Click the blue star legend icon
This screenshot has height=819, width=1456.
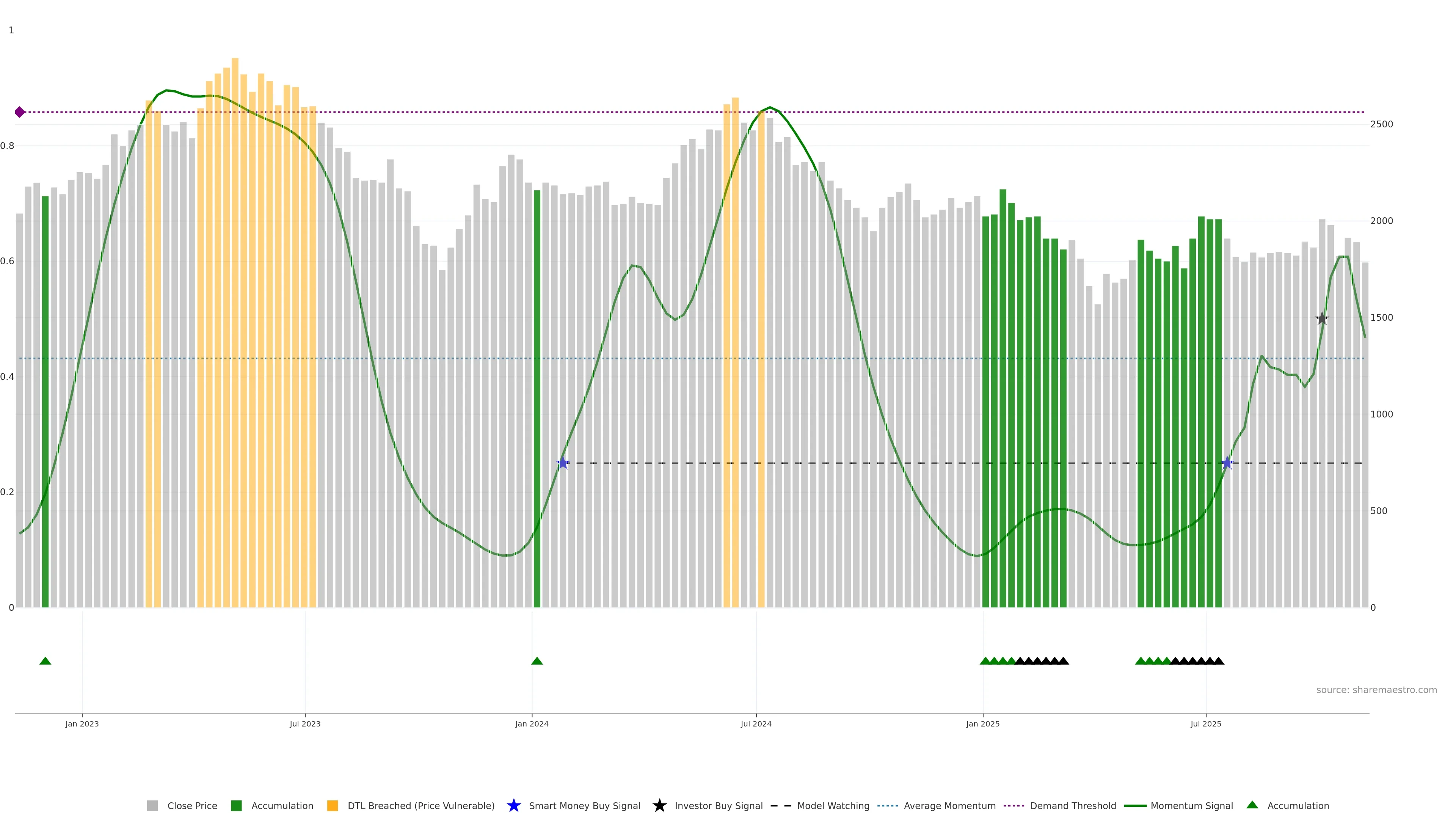[513, 805]
